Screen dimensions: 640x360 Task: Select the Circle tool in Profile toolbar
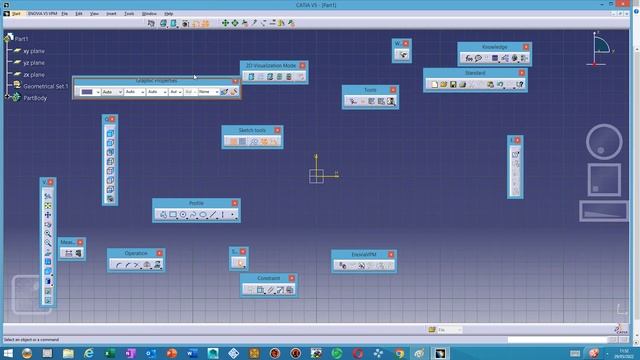pyautogui.click(x=183, y=214)
